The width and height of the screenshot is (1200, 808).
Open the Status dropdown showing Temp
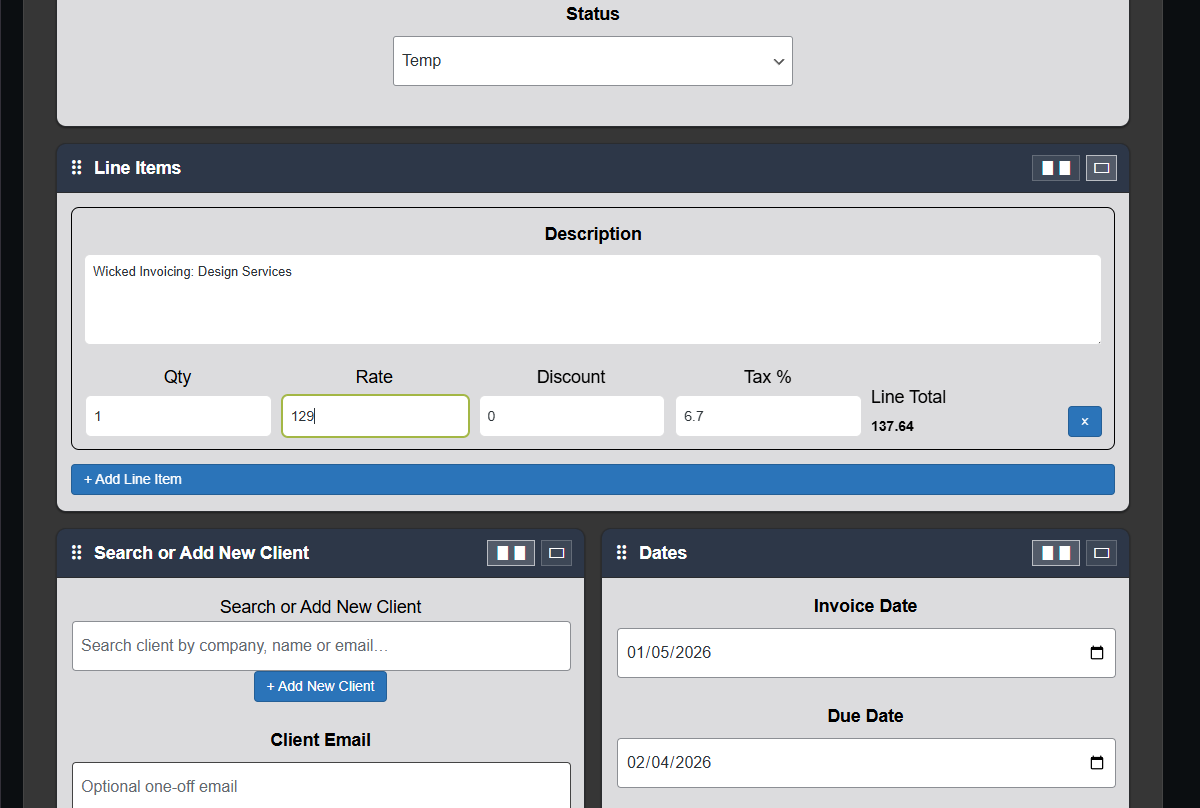click(x=592, y=60)
